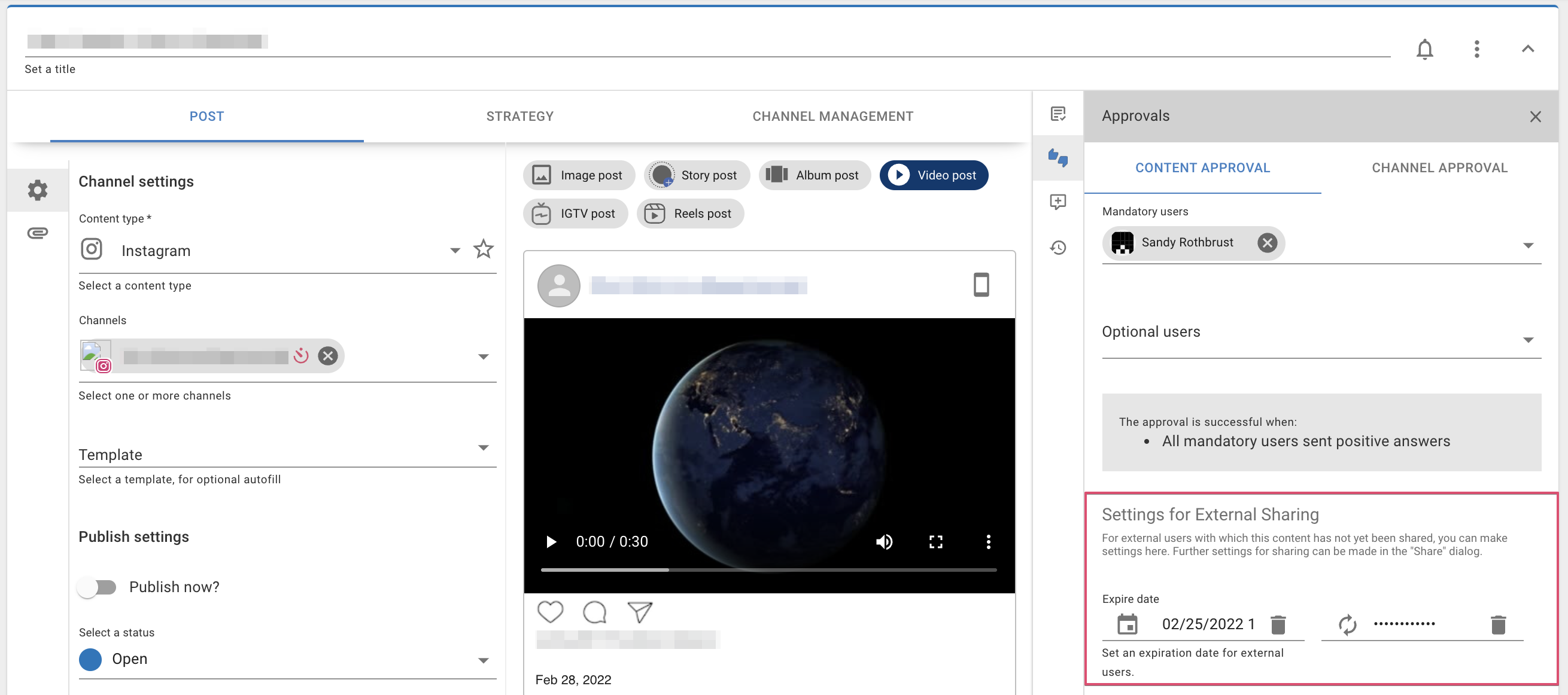Switch to the POST tab
Image resolution: width=1568 pixels, height=695 pixels.
(206, 116)
